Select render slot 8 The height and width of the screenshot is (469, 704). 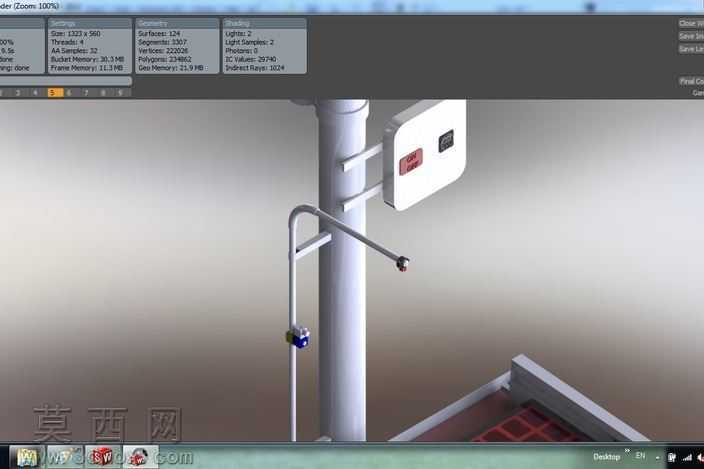click(103, 93)
